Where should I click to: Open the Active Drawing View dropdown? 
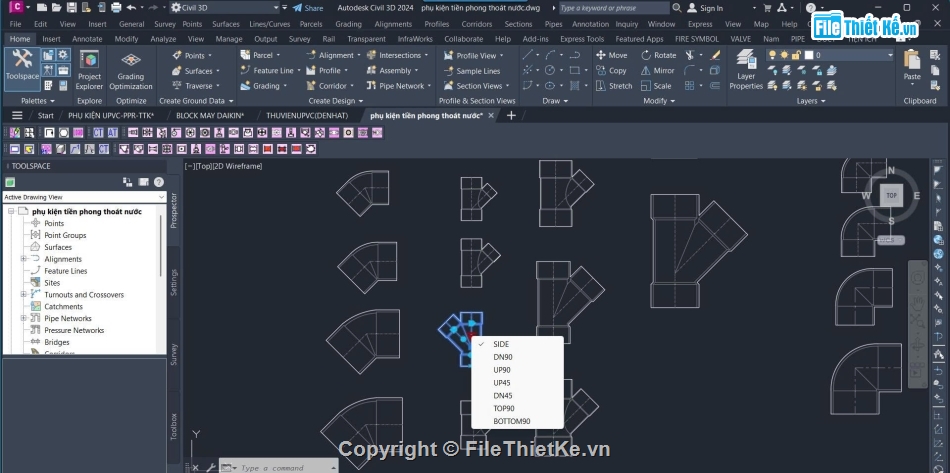(82, 197)
